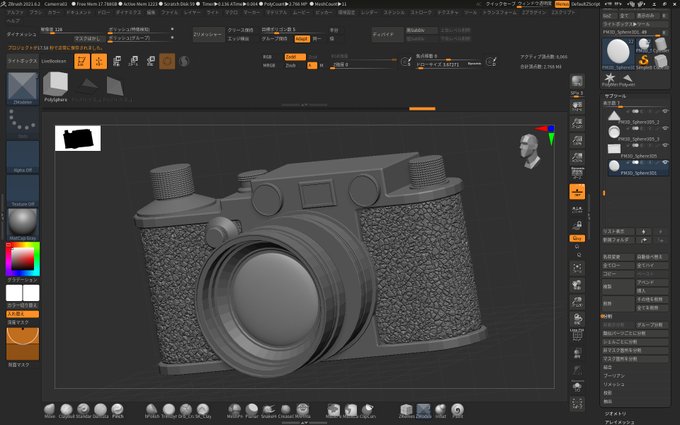This screenshot has height=425, width=680.
Task: Open the ライトボックス▶ツール list
Action: tap(635, 24)
